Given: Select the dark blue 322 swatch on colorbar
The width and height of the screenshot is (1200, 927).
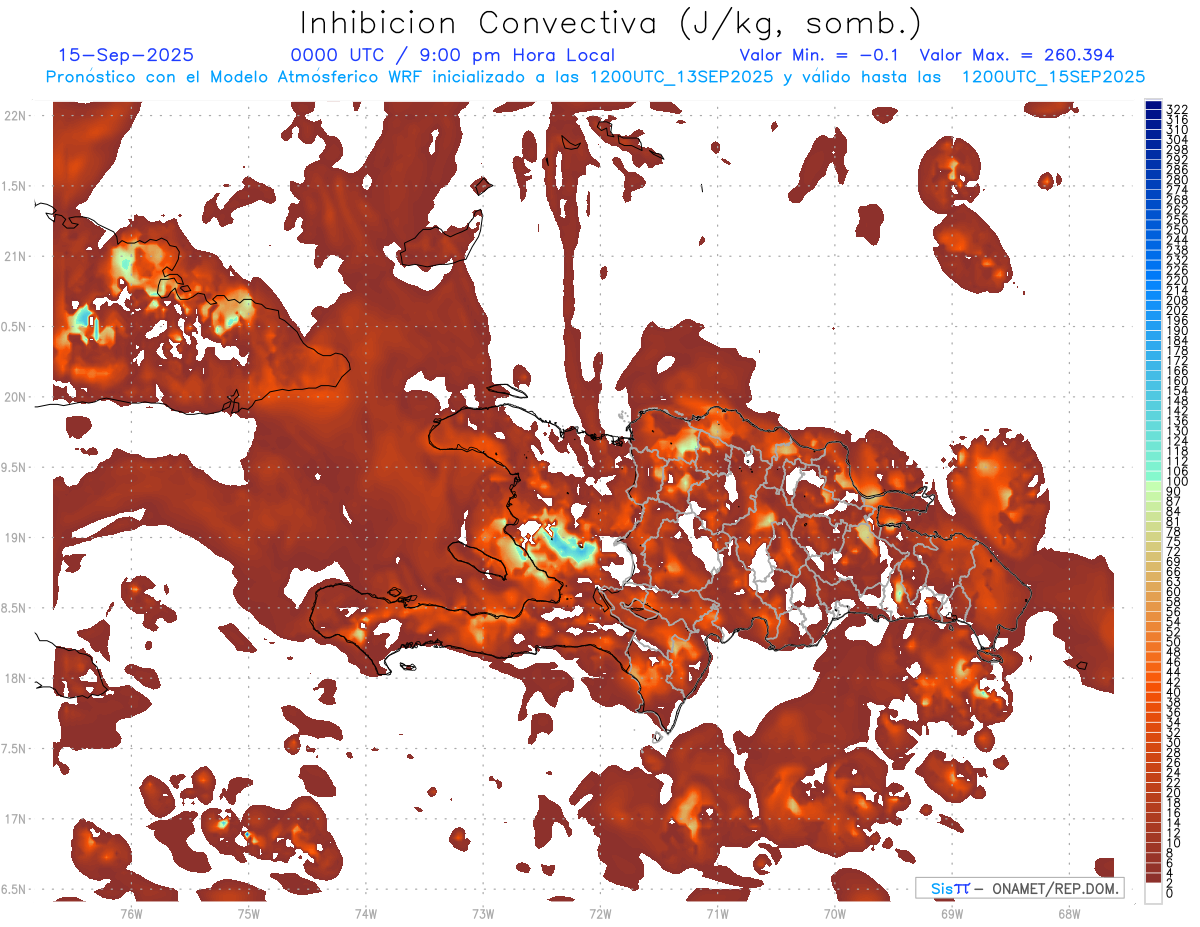Looking at the screenshot, I should (1153, 107).
